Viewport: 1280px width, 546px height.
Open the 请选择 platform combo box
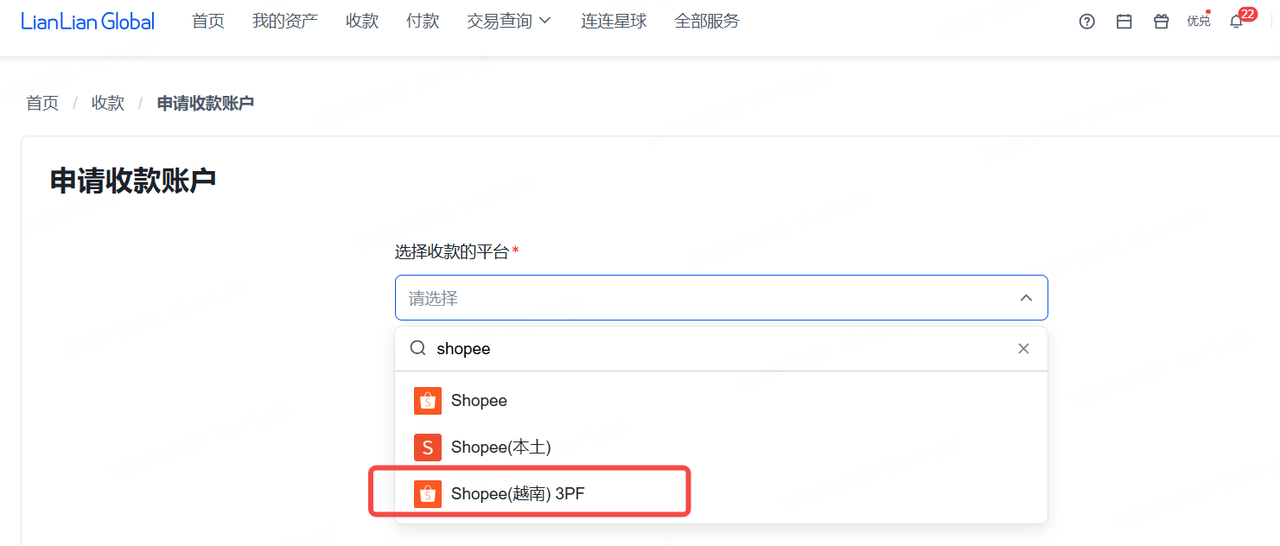pos(700,298)
